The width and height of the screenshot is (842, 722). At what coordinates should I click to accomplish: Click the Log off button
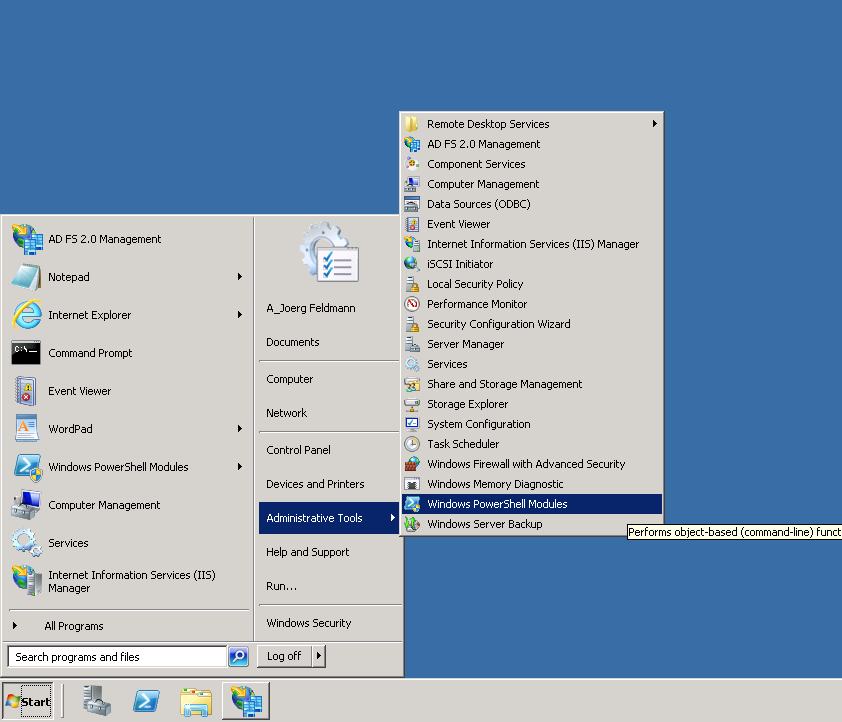(x=284, y=656)
